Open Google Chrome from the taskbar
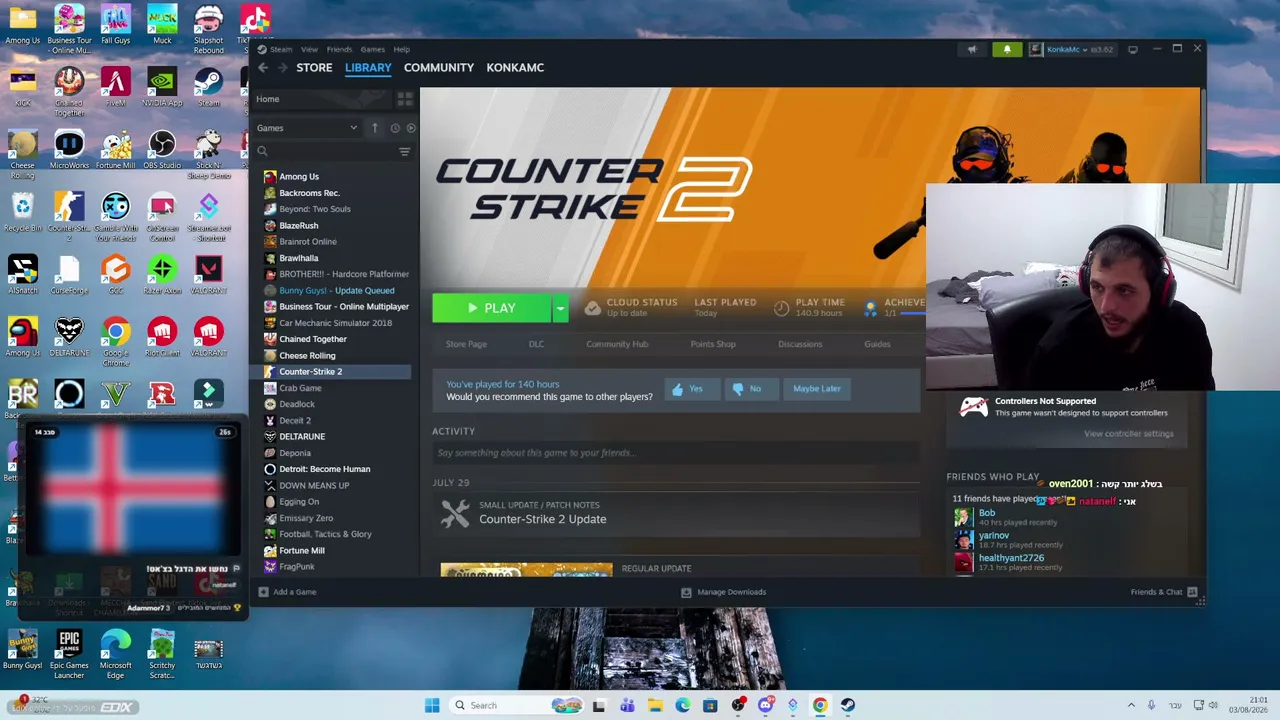 (x=820, y=705)
